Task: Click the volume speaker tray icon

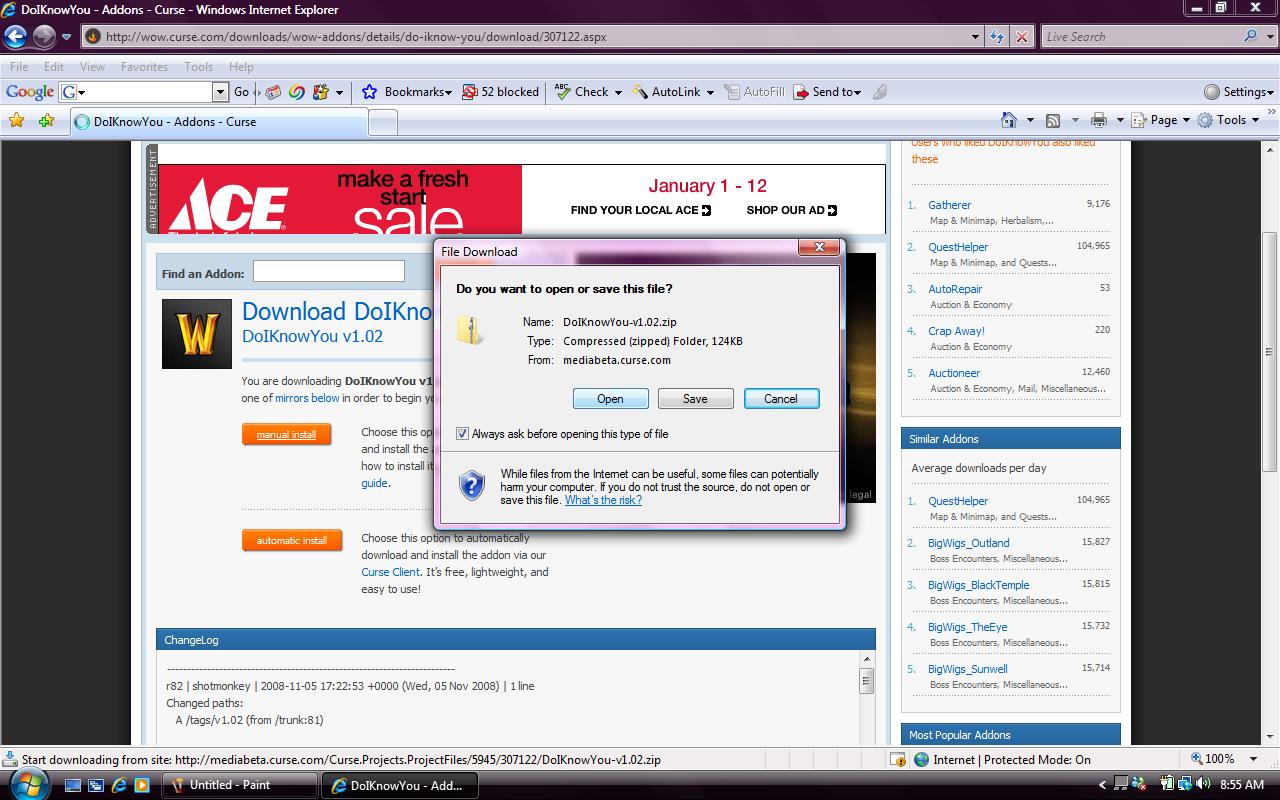Action: coord(1203,785)
